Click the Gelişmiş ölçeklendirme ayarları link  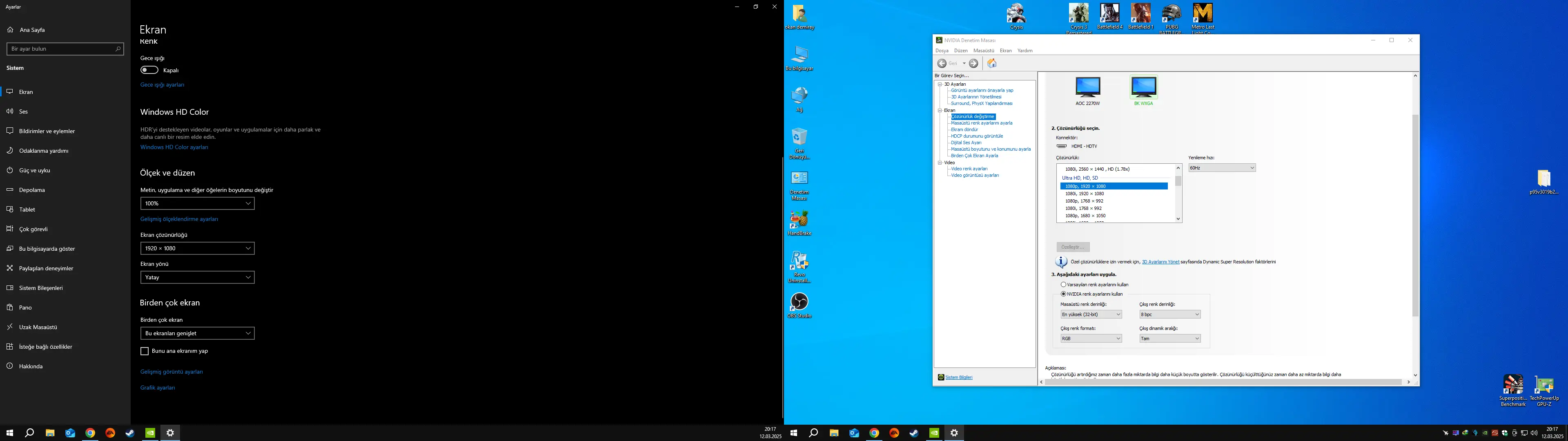click(x=179, y=219)
